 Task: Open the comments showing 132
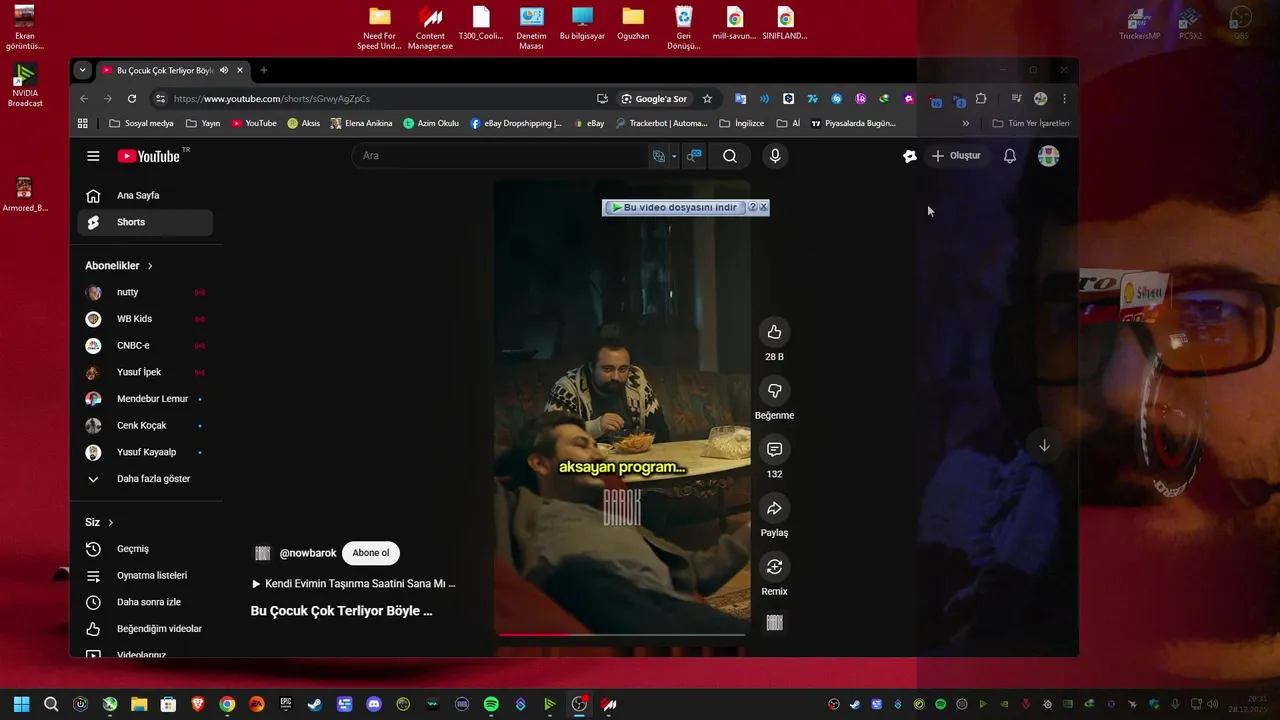click(774, 450)
